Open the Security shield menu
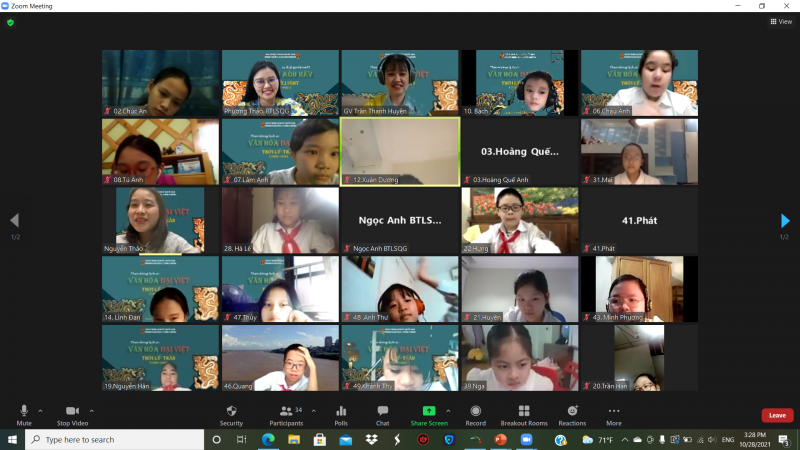This screenshot has width=800, height=450. [231, 415]
